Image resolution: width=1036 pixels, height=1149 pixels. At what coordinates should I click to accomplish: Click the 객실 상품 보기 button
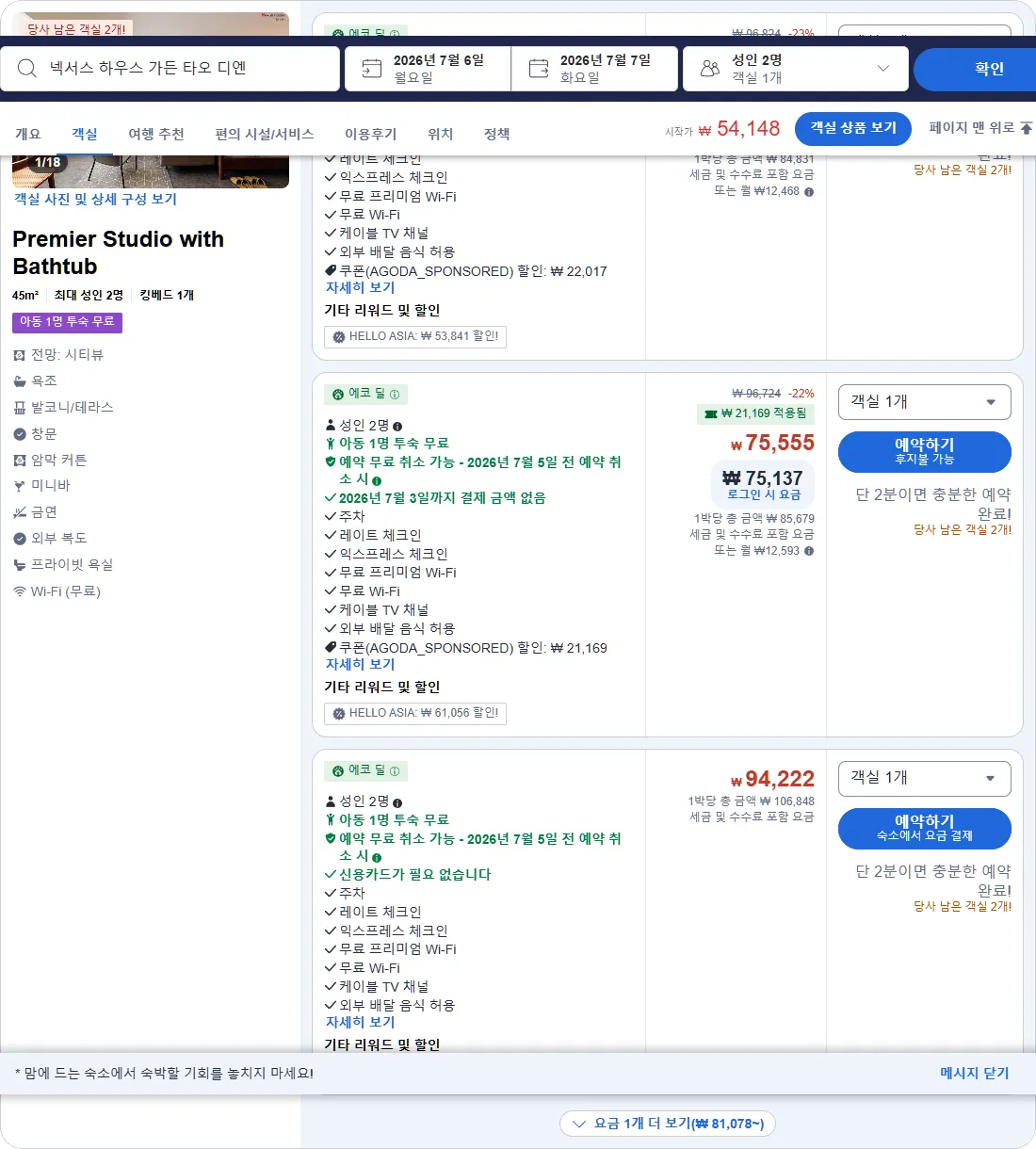[x=853, y=128]
